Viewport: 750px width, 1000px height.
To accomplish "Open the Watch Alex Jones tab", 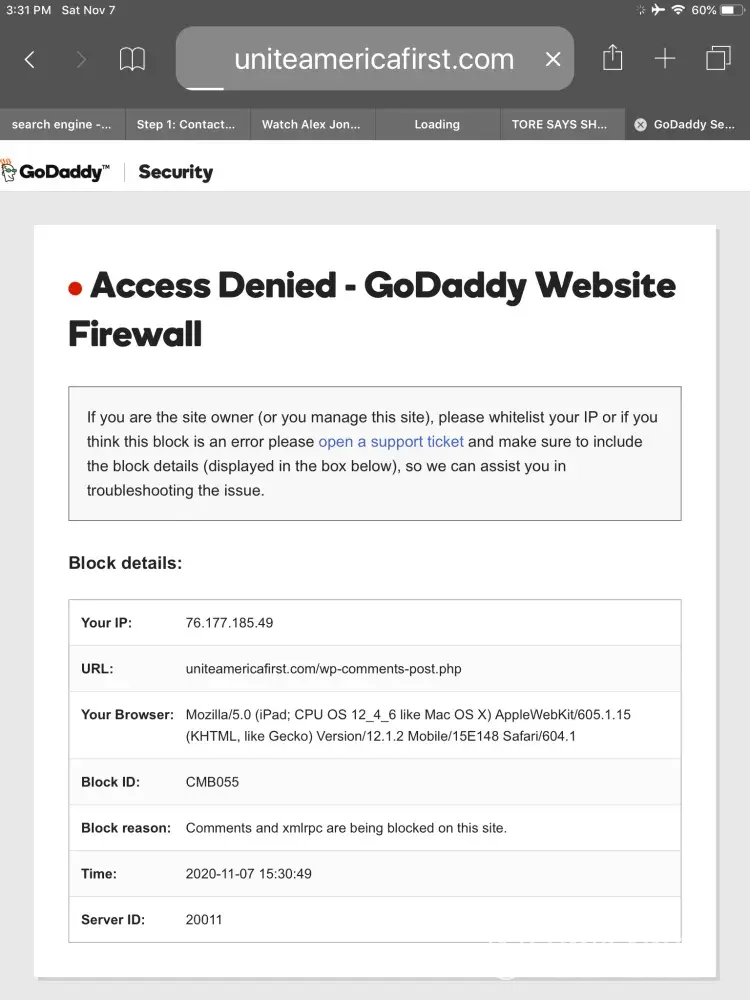I will [312, 125].
